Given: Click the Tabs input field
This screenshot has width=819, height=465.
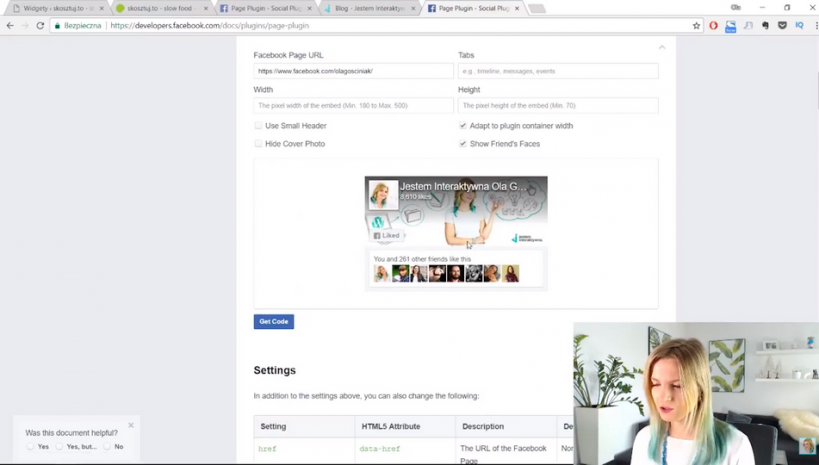Looking at the screenshot, I should tap(558, 71).
